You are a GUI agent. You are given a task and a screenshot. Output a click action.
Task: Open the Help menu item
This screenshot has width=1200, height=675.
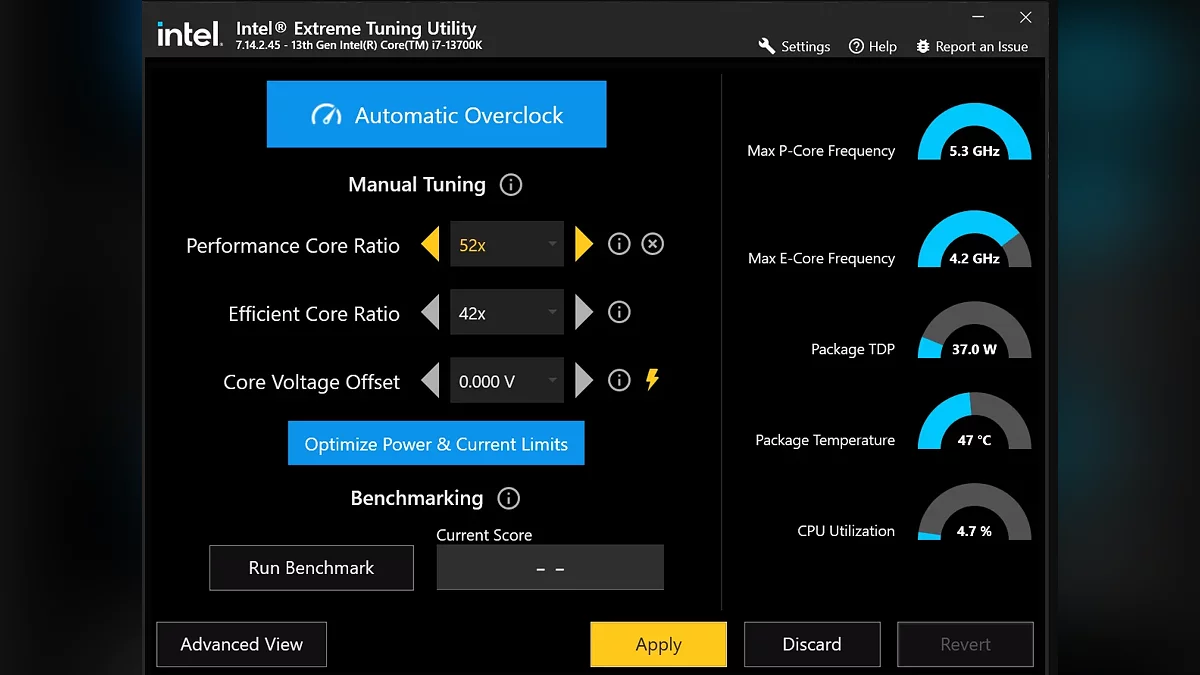click(872, 47)
